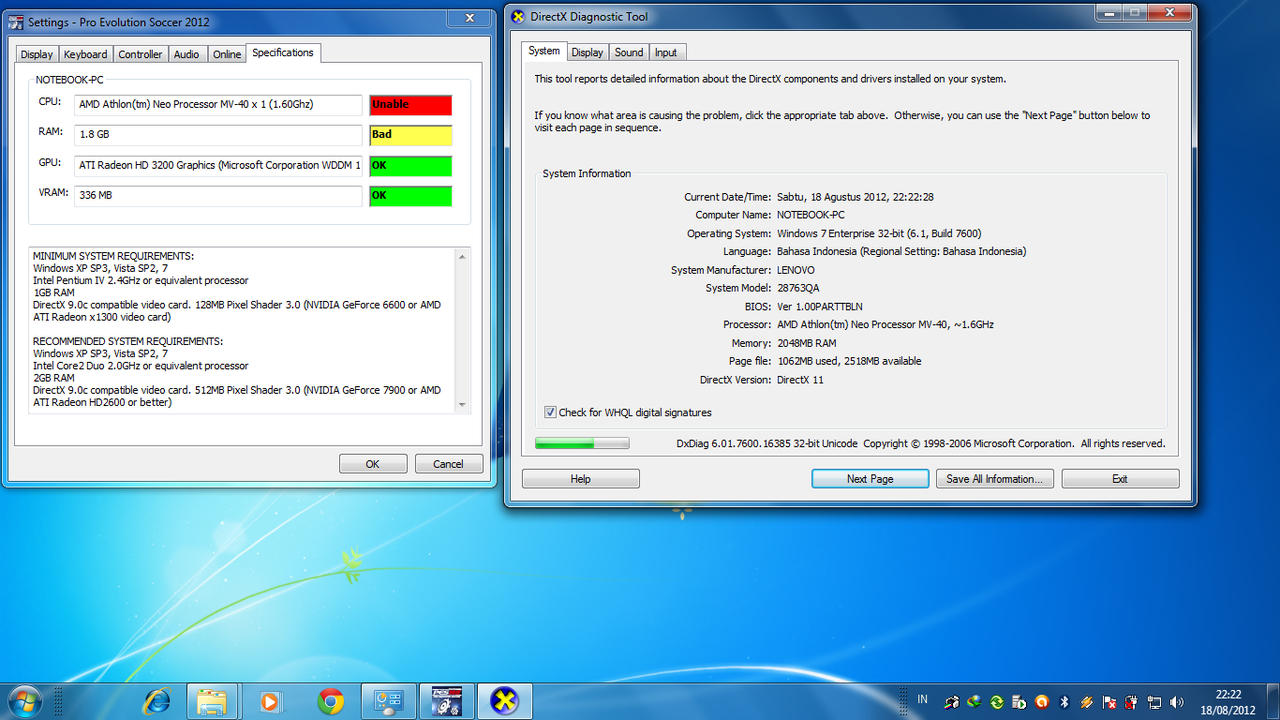Image resolution: width=1280 pixels, height=720 pixels.
Task: Click the Computer Name value NOTEBOOK-PC in DxDiag
Action: (810, 215)
